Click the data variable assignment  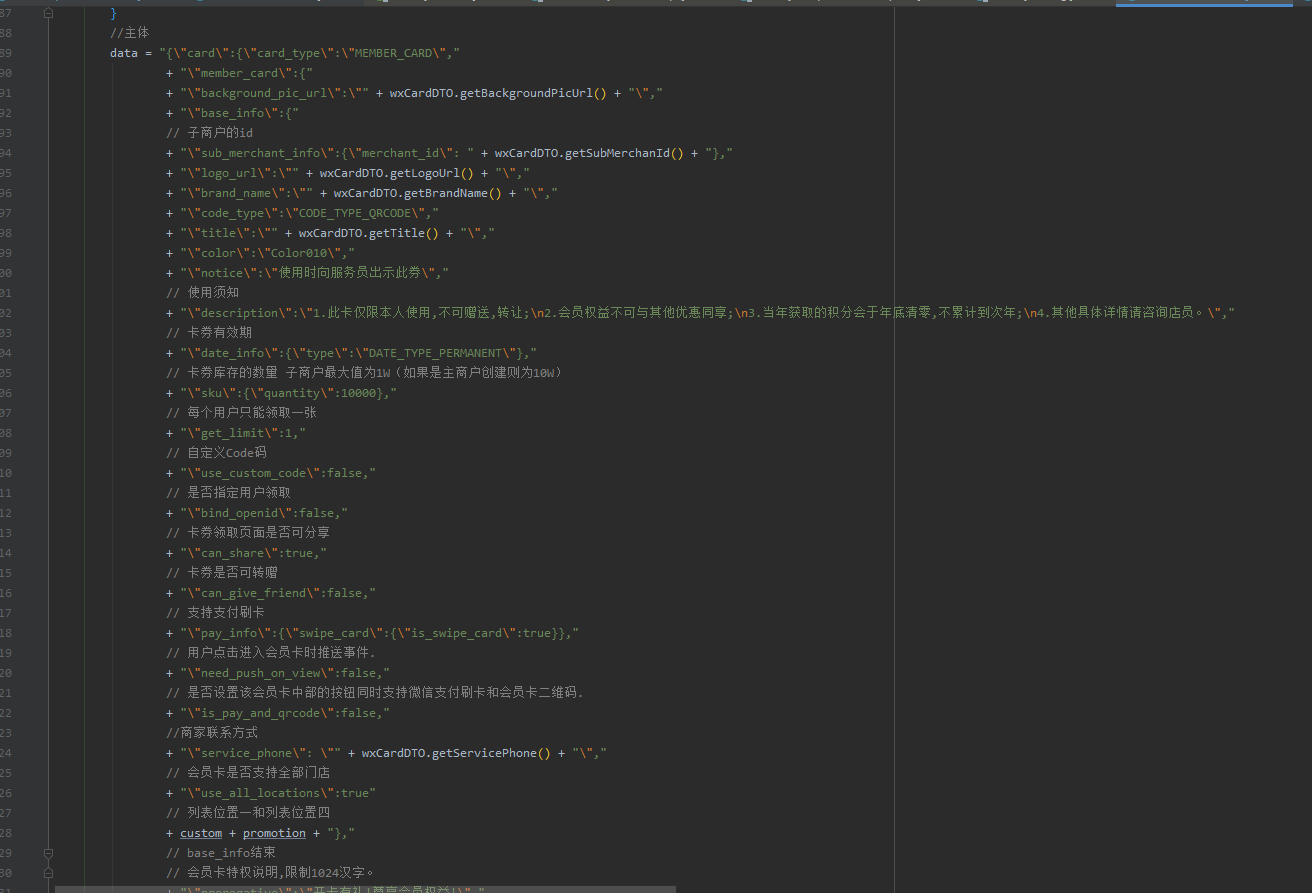pyautogui.click(x=124, y=53)
